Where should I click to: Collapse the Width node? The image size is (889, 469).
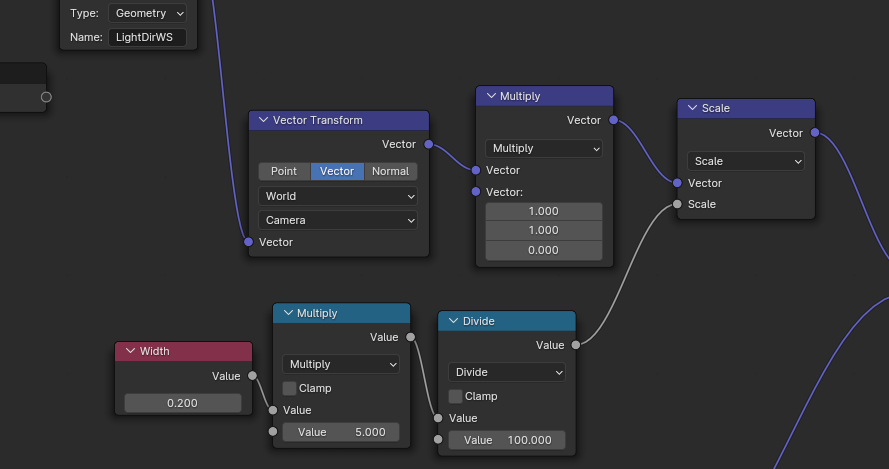[130, 351]
